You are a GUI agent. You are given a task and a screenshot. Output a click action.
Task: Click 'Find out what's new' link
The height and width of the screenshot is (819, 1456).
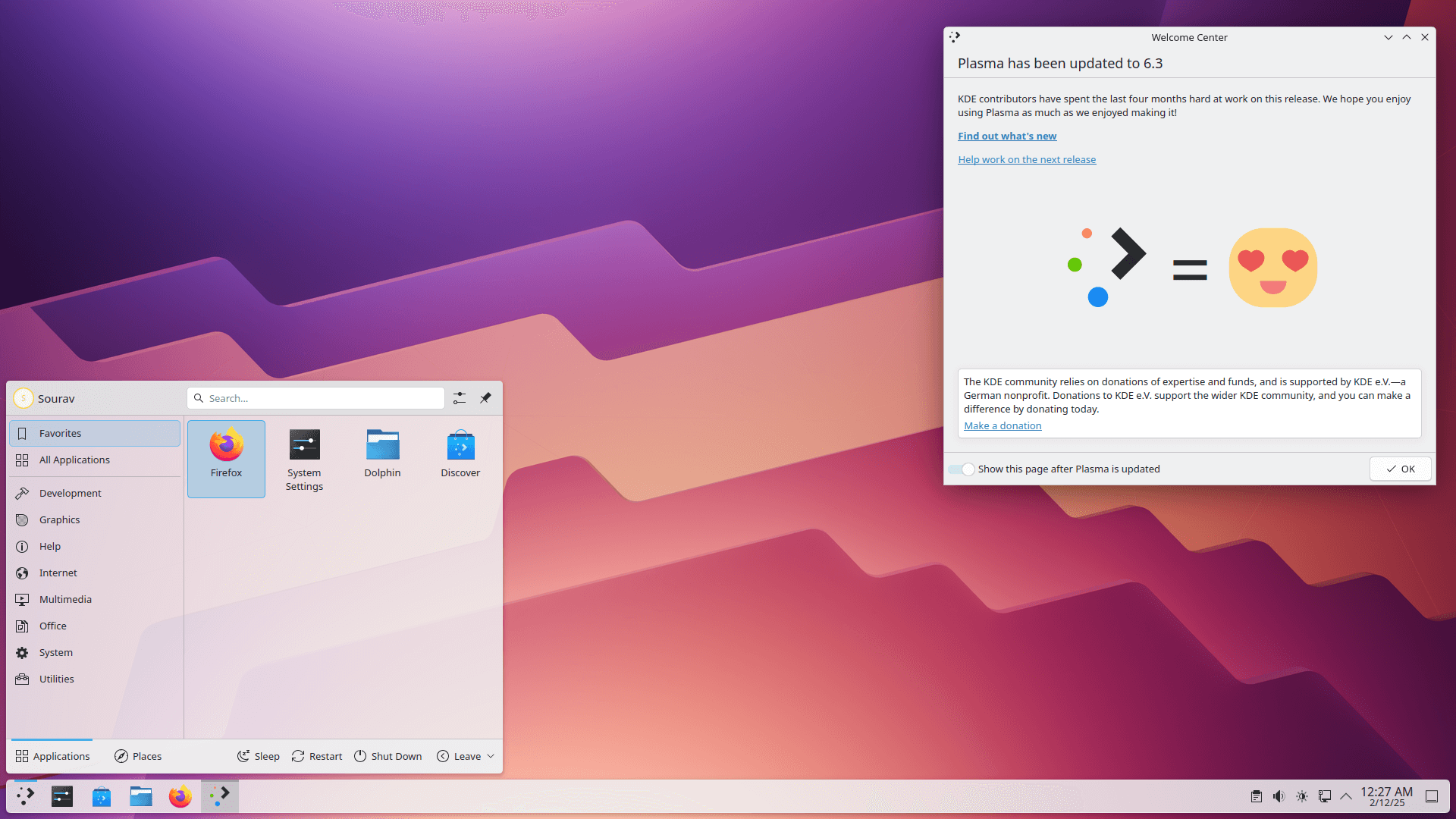coord(1007,136)
